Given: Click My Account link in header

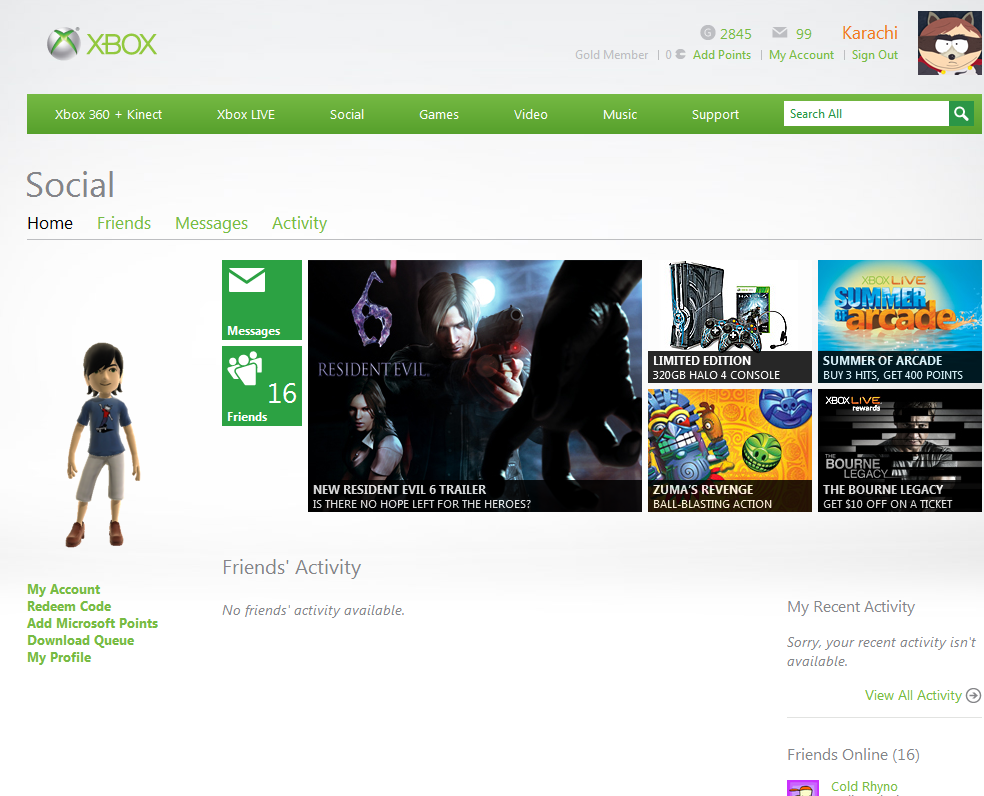Looking at the screenshot, I should coord(801,55).
